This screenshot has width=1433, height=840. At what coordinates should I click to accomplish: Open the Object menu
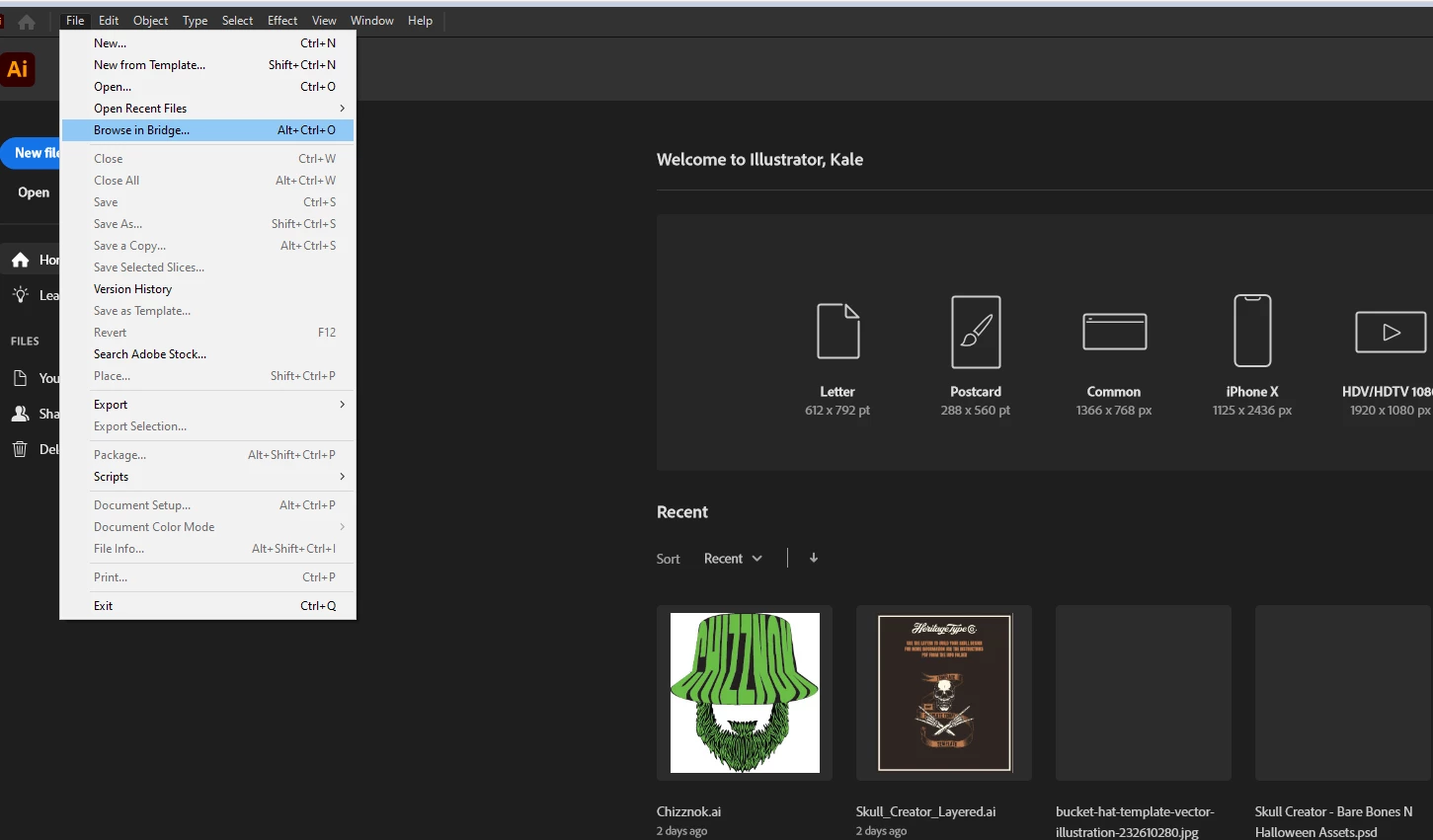(150, 21)
